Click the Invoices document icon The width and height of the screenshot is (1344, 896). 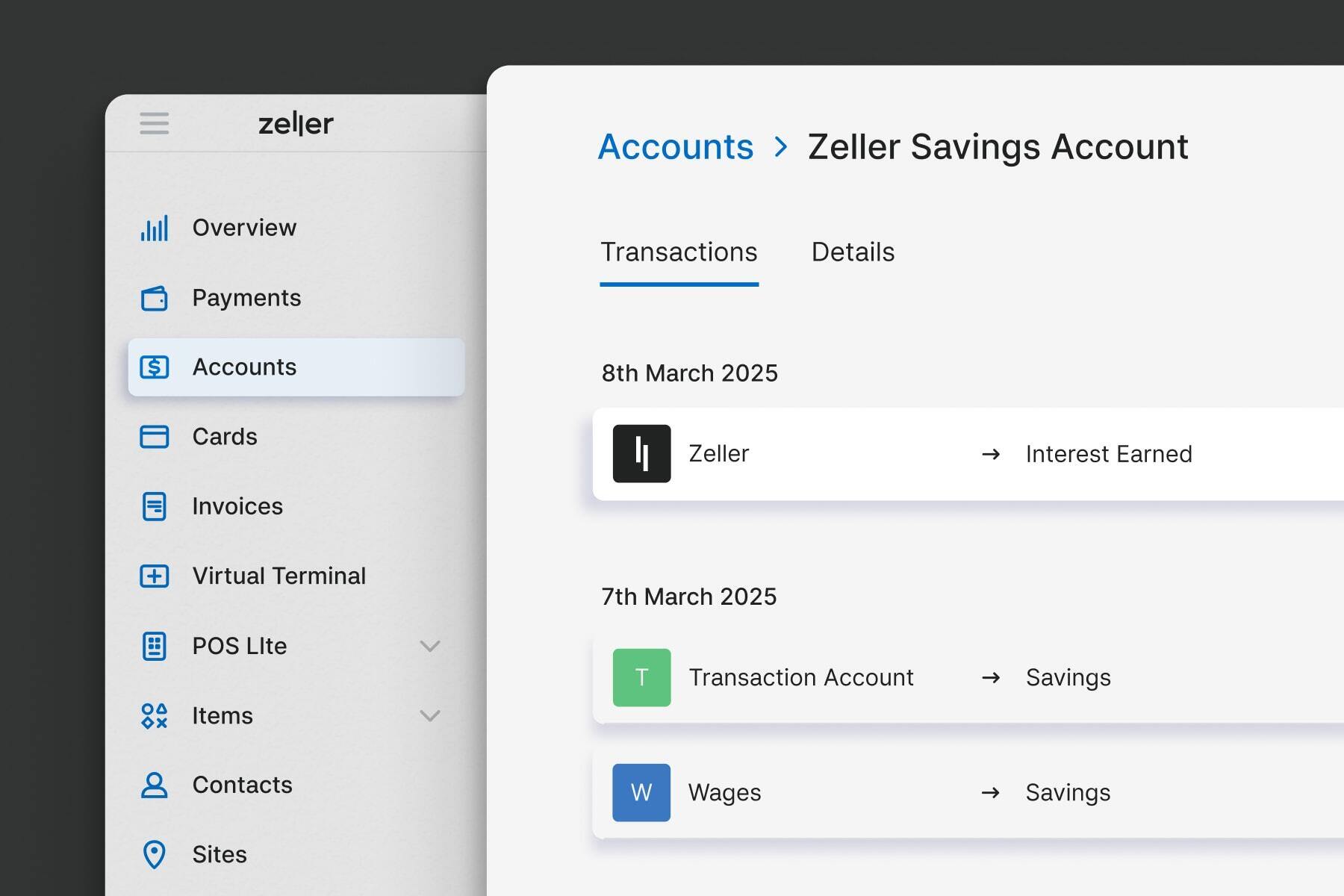click(x=155, y=506)
